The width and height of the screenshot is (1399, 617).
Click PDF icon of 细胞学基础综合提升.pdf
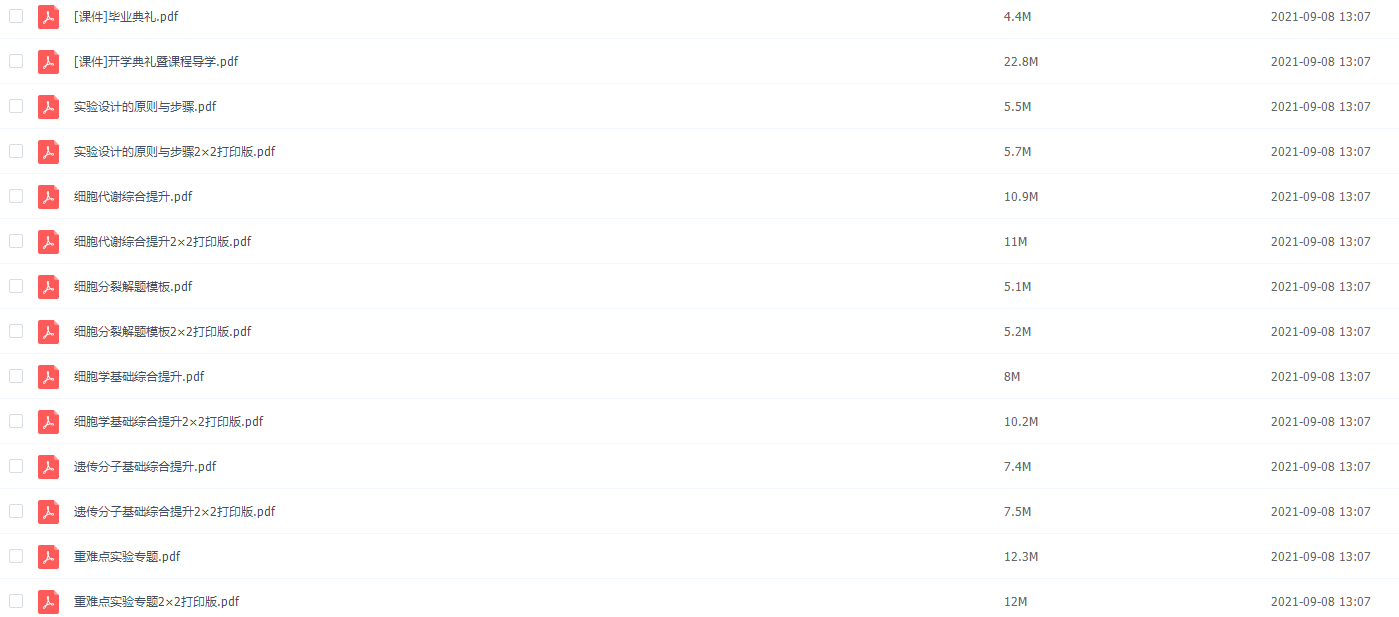[x=49, y=377]
